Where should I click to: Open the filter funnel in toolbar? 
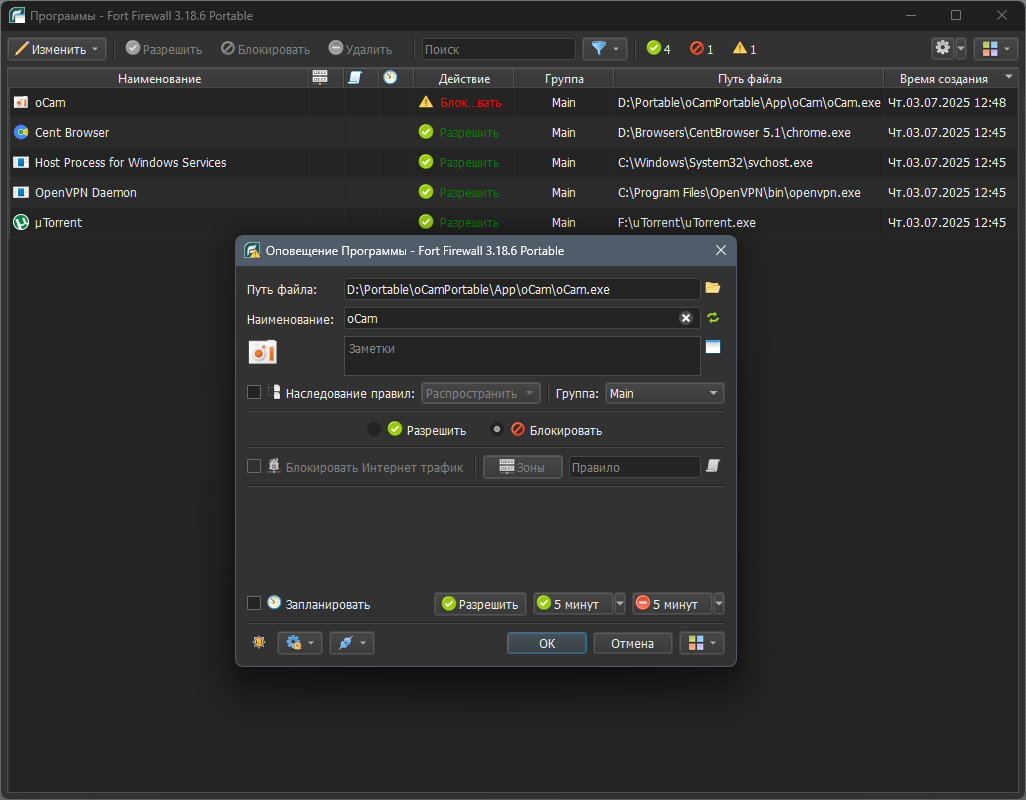click(605, 48)
